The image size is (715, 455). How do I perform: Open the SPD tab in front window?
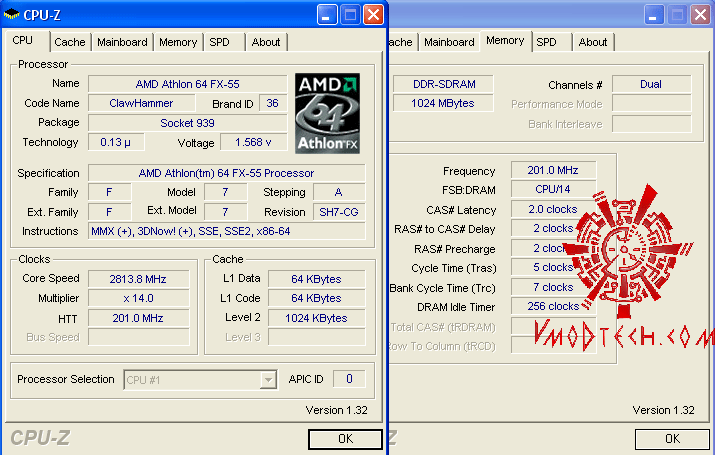[219, 42]
